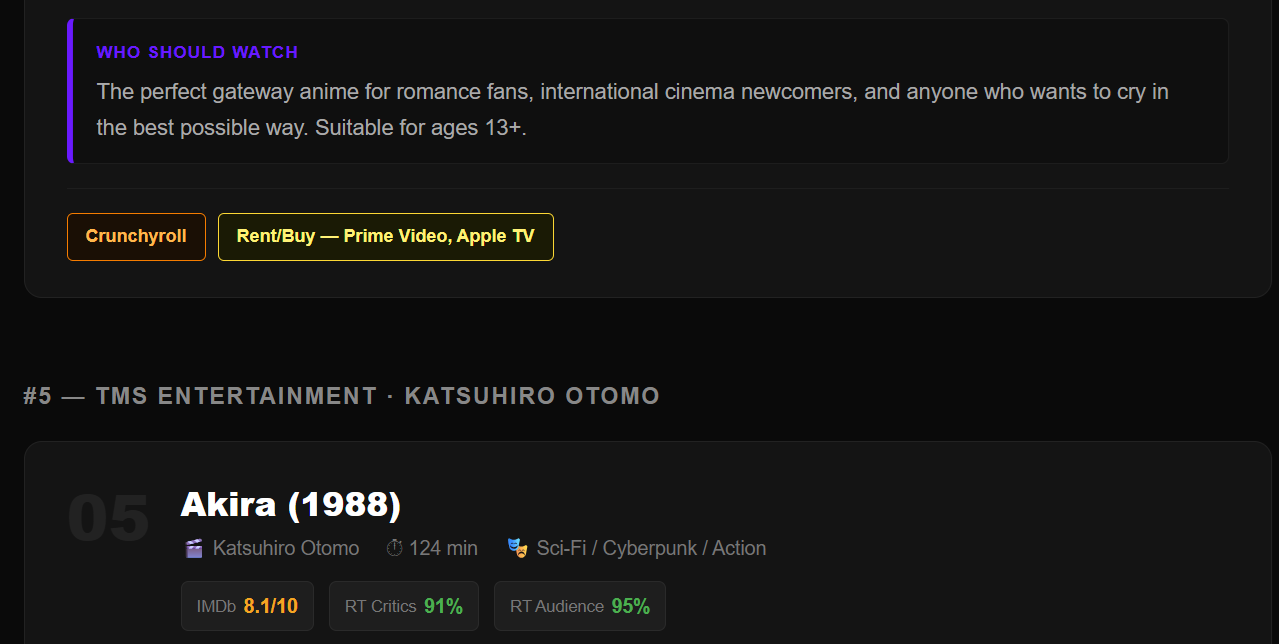Image resolution: width=1279 pixels, height=644 pixels.
Task: Click the large faded 05 rank numeral
Action: (x=110, y=518)
